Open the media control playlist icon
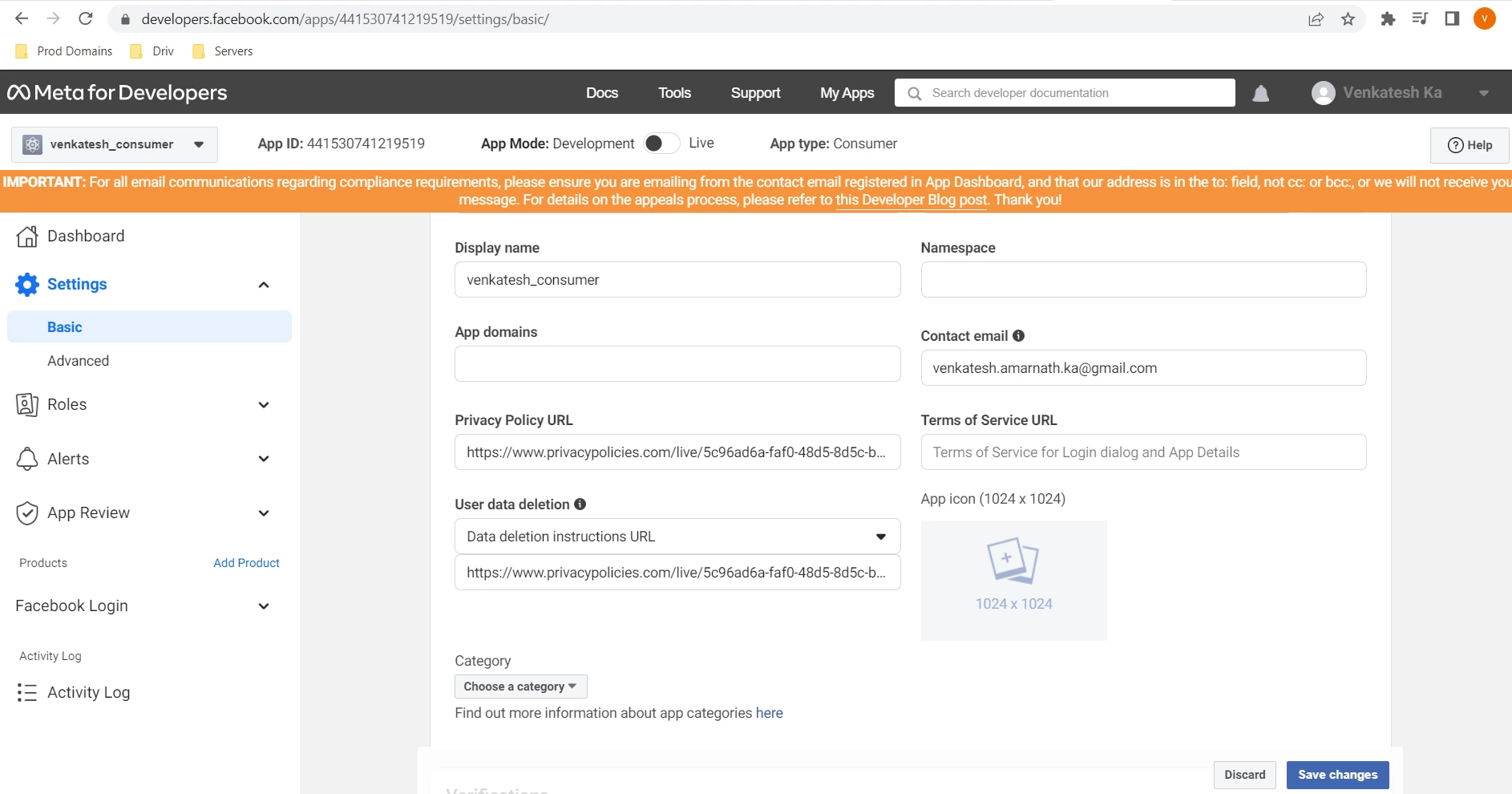 click(1420, 18)
